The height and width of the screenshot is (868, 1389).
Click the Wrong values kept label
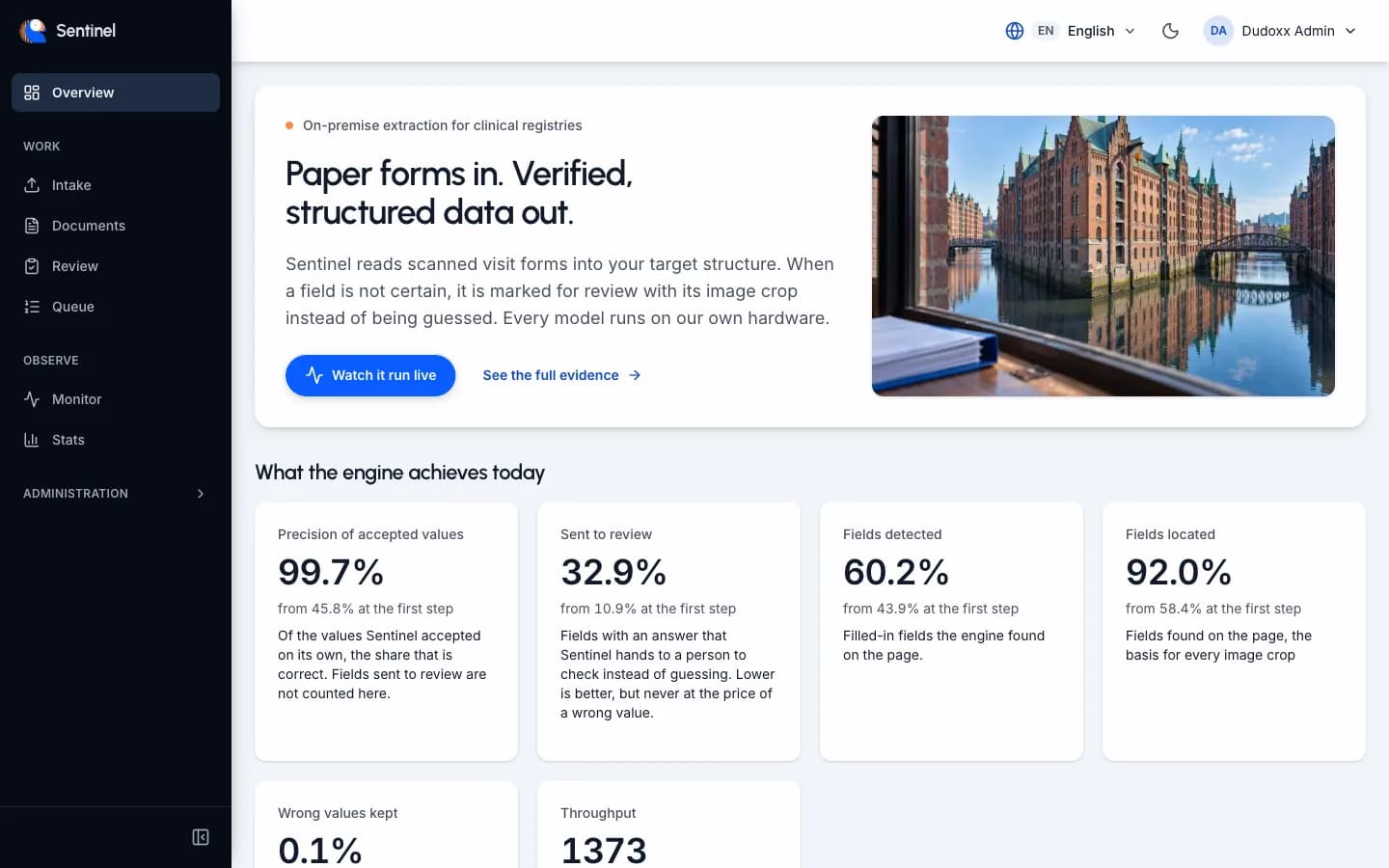(338, 813)
